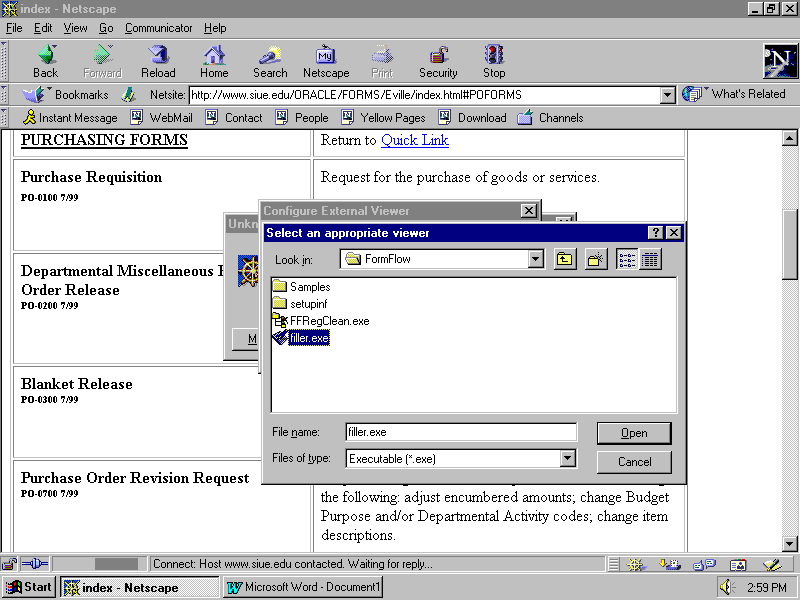This screenshot has width=800, height=600.
Task: Open Bookmarks in the location toolbar
Action: (x=68, y=95)
